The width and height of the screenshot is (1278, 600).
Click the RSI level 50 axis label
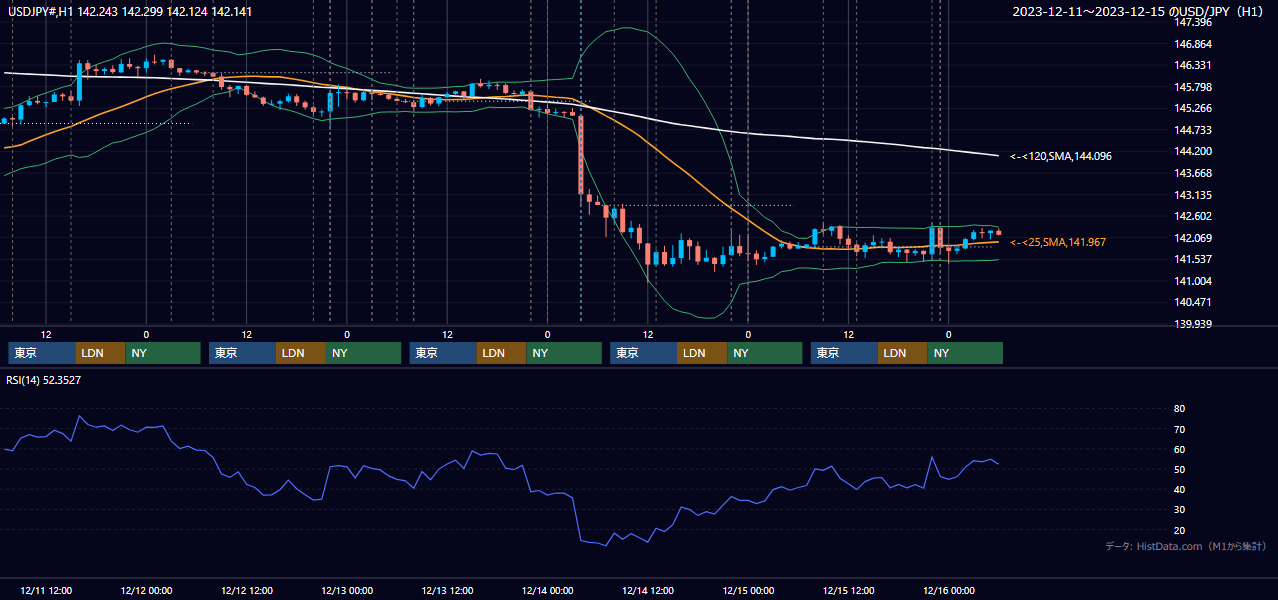coord(1179,469)
